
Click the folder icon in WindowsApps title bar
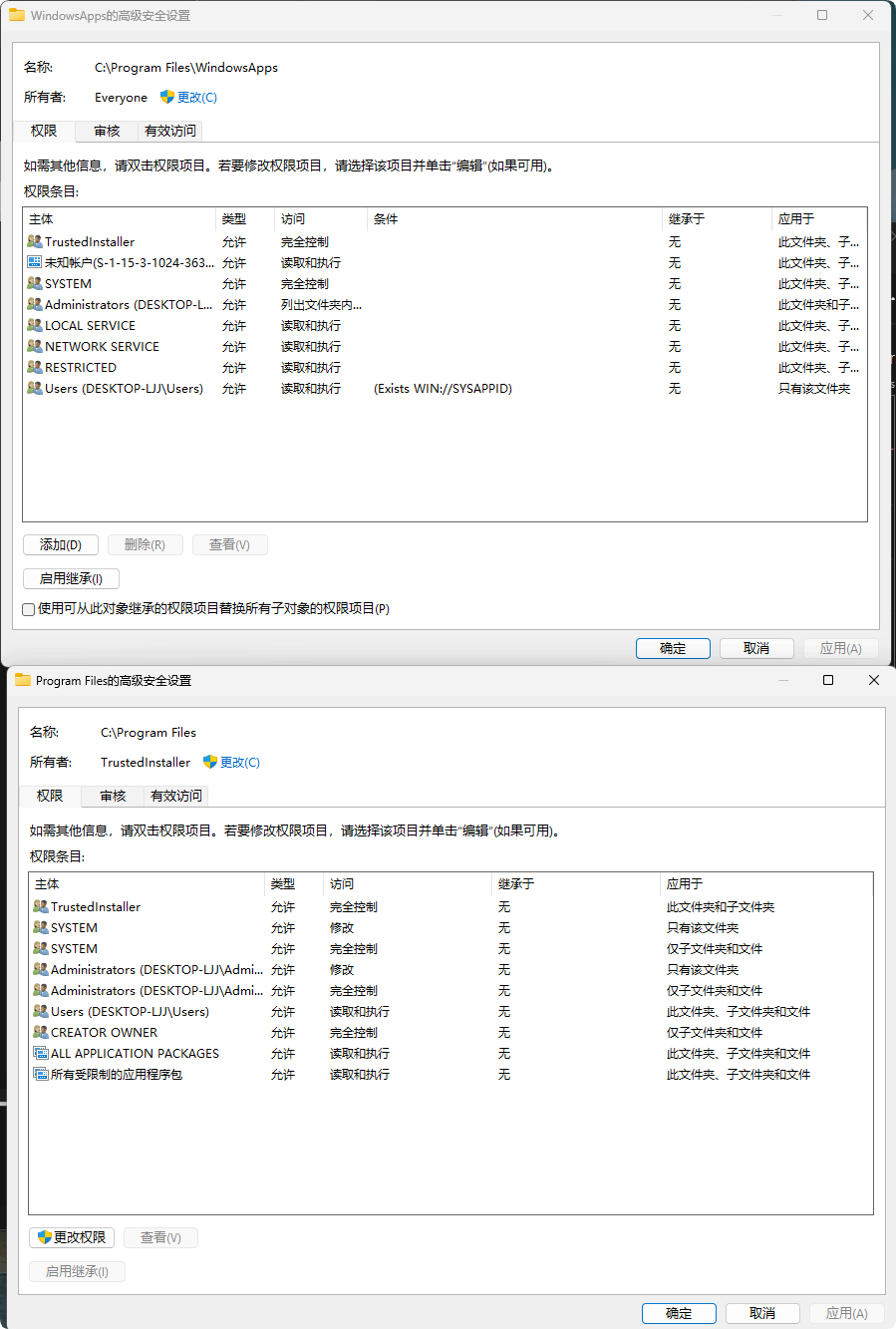tap(17, 15)
